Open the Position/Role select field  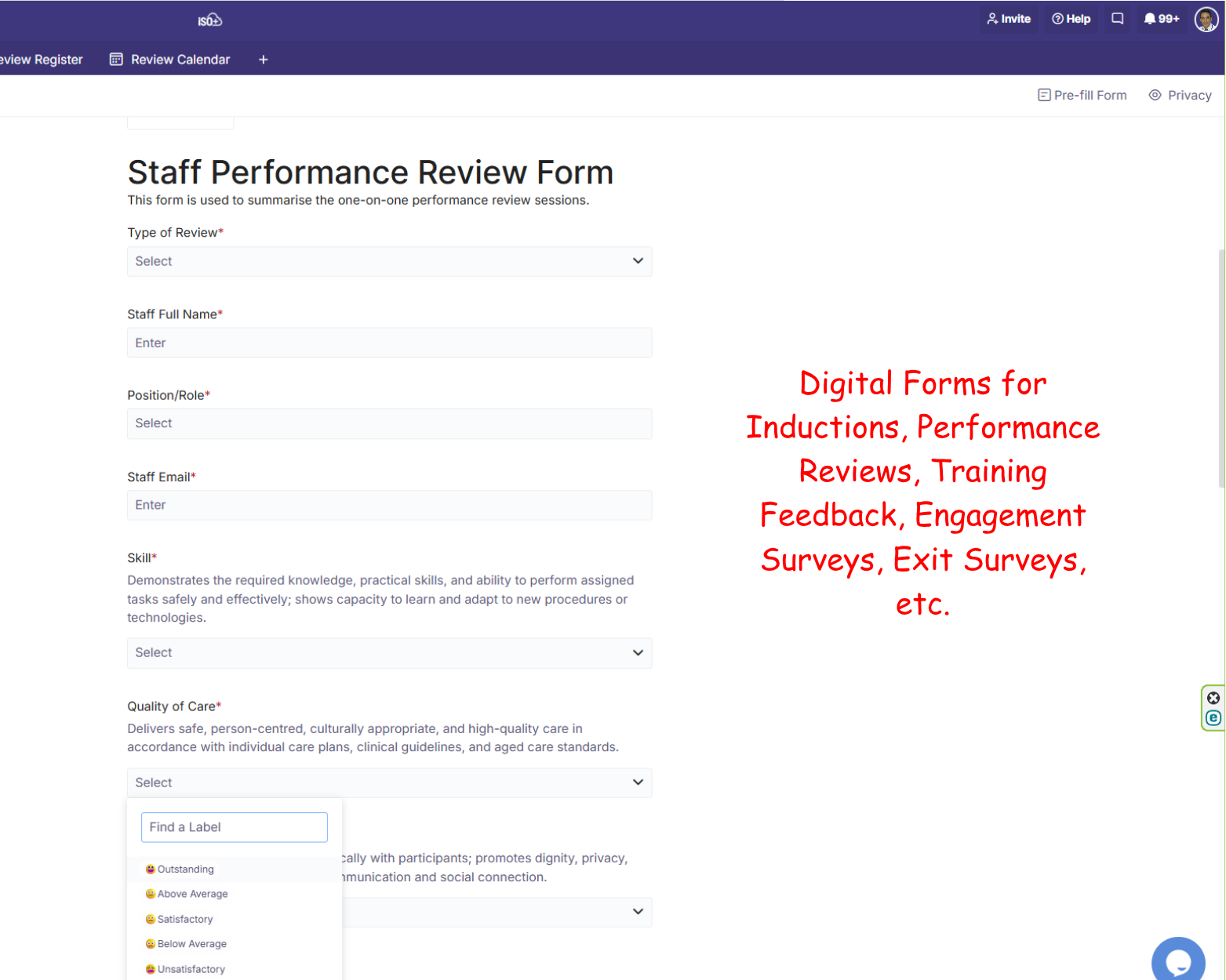click(x=389, y=423)
